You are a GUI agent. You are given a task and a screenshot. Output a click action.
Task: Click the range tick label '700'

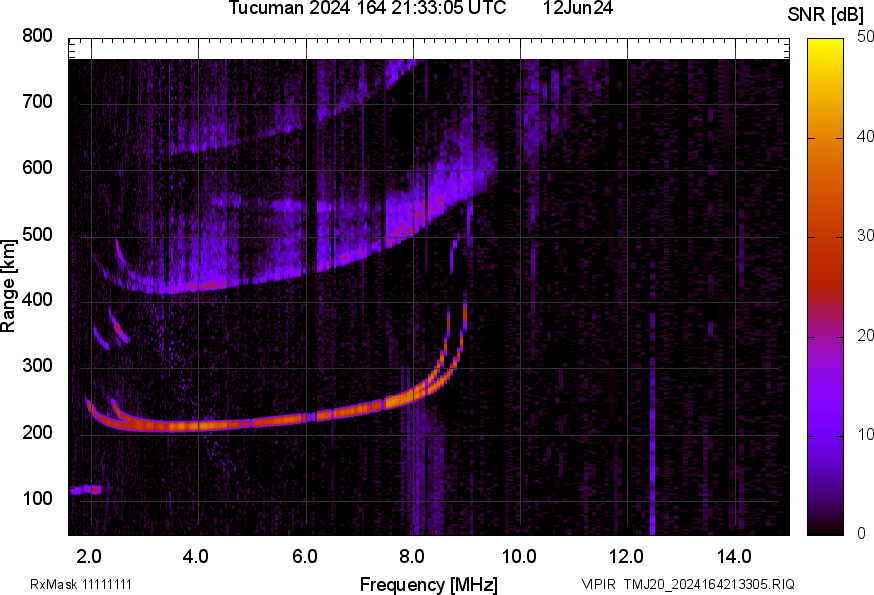click(37, 102)
